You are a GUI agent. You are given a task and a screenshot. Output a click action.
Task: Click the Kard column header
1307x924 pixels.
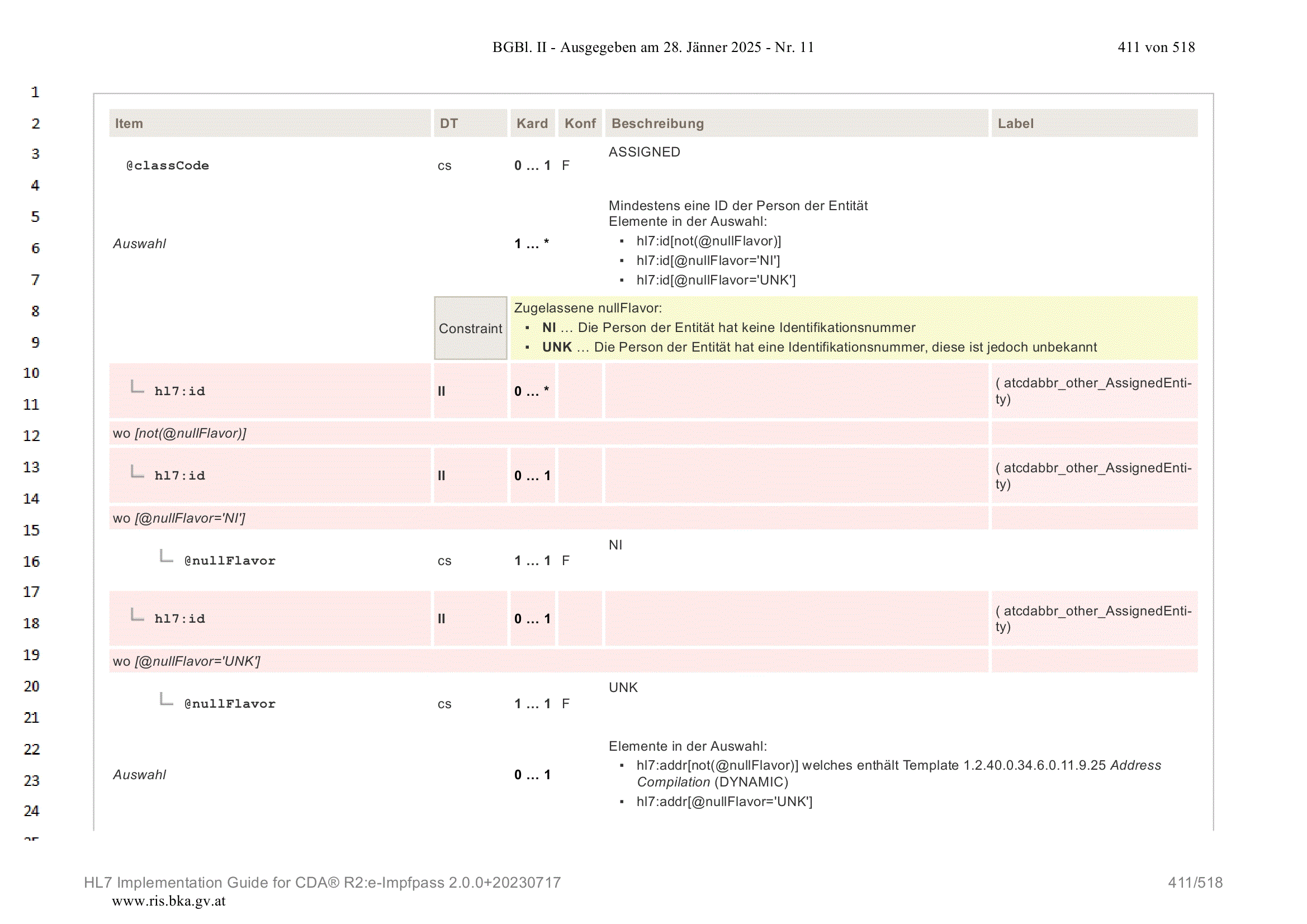point(532,124)
